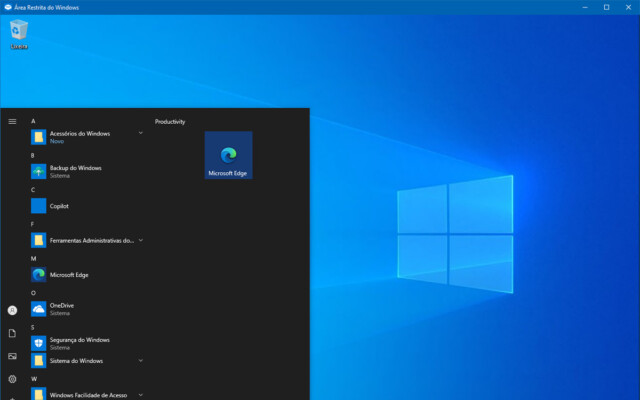
Task: Click the Ferramentas Administrativas folder icon
Action: [39, 240]
